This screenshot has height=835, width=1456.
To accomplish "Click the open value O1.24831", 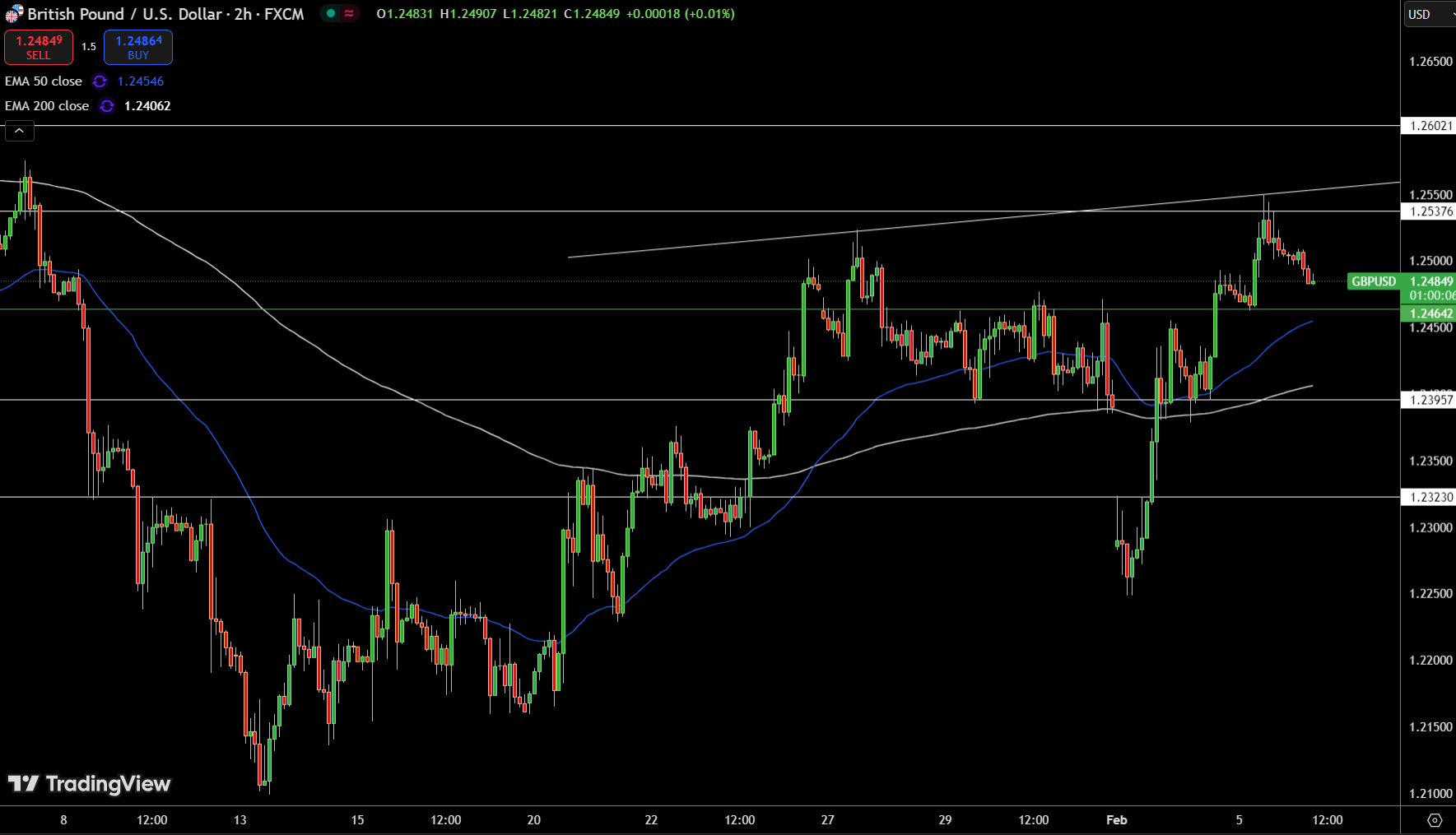I will point(404,14).
